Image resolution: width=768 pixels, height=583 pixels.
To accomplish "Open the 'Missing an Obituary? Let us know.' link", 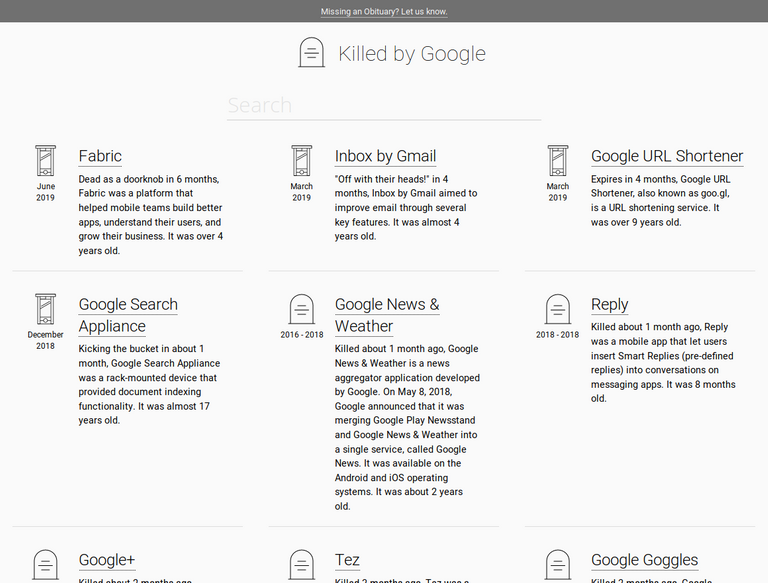I will tap(384, 11).
